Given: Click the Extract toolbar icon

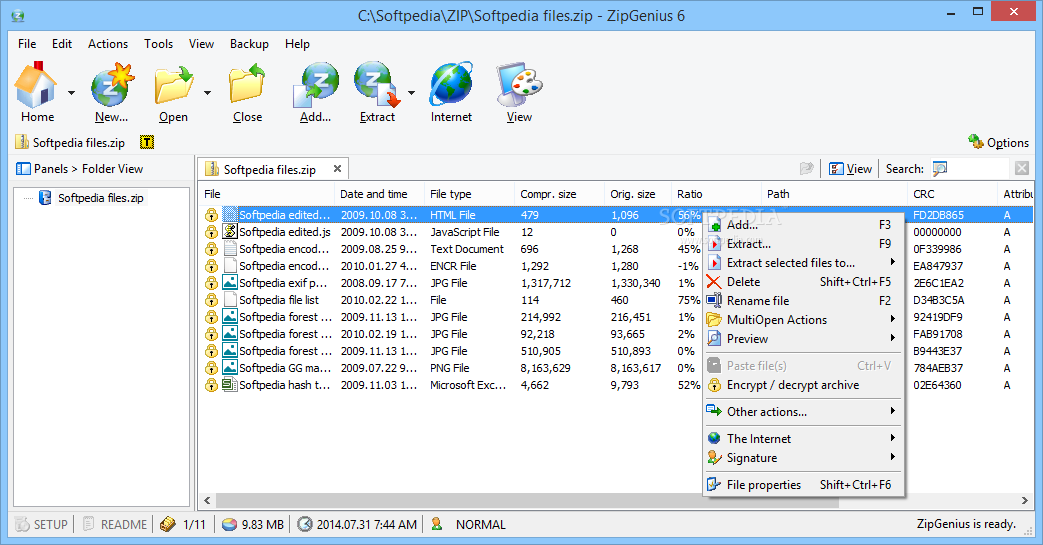Looking at the screenshot, I should click(376, 85).
